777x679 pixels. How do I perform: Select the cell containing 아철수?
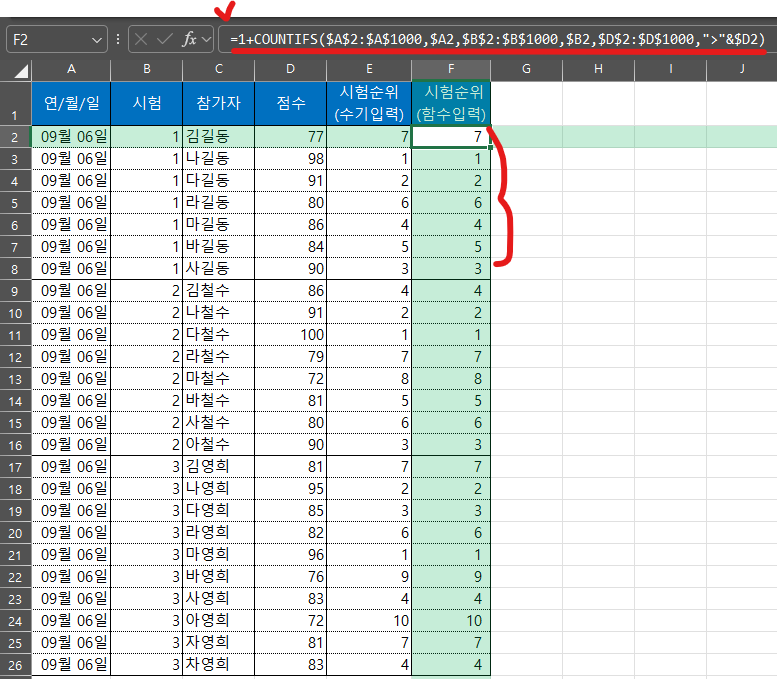point(219,445)
